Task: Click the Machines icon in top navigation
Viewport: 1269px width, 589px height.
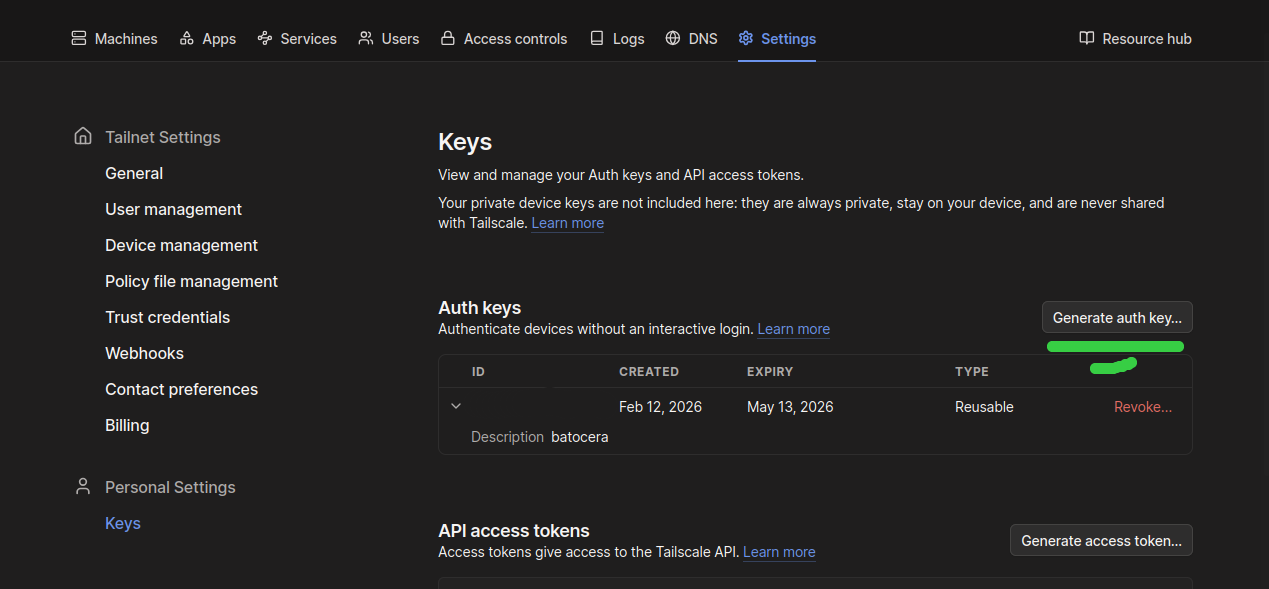Action: [79, 38]
